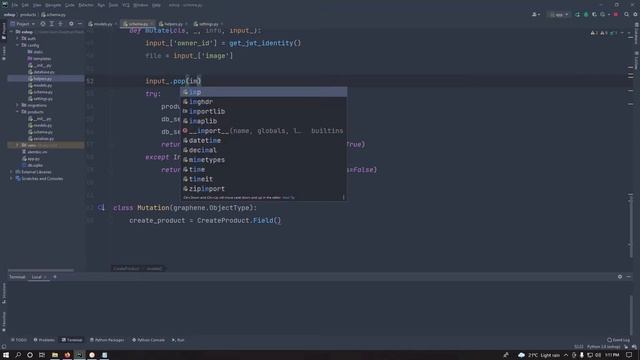Open the Terminal panel settings gear
The height and width of the screenshot is (360, 640).
(620, 277)
